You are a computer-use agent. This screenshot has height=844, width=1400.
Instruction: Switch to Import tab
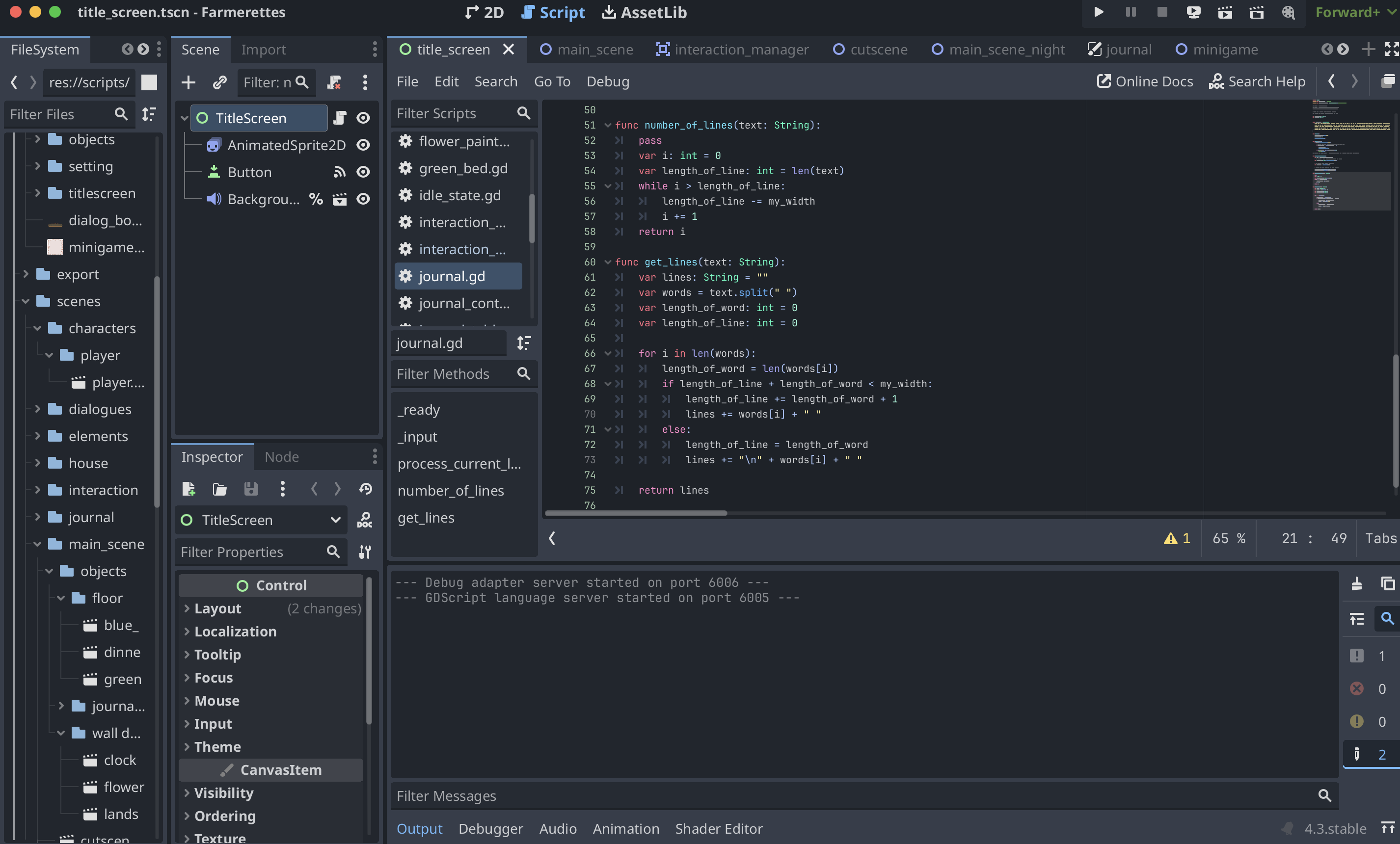pos(263,50)
